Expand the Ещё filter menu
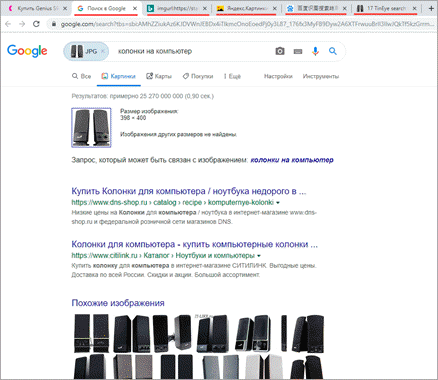Screen dimensions: 438x380 (232, 76)
